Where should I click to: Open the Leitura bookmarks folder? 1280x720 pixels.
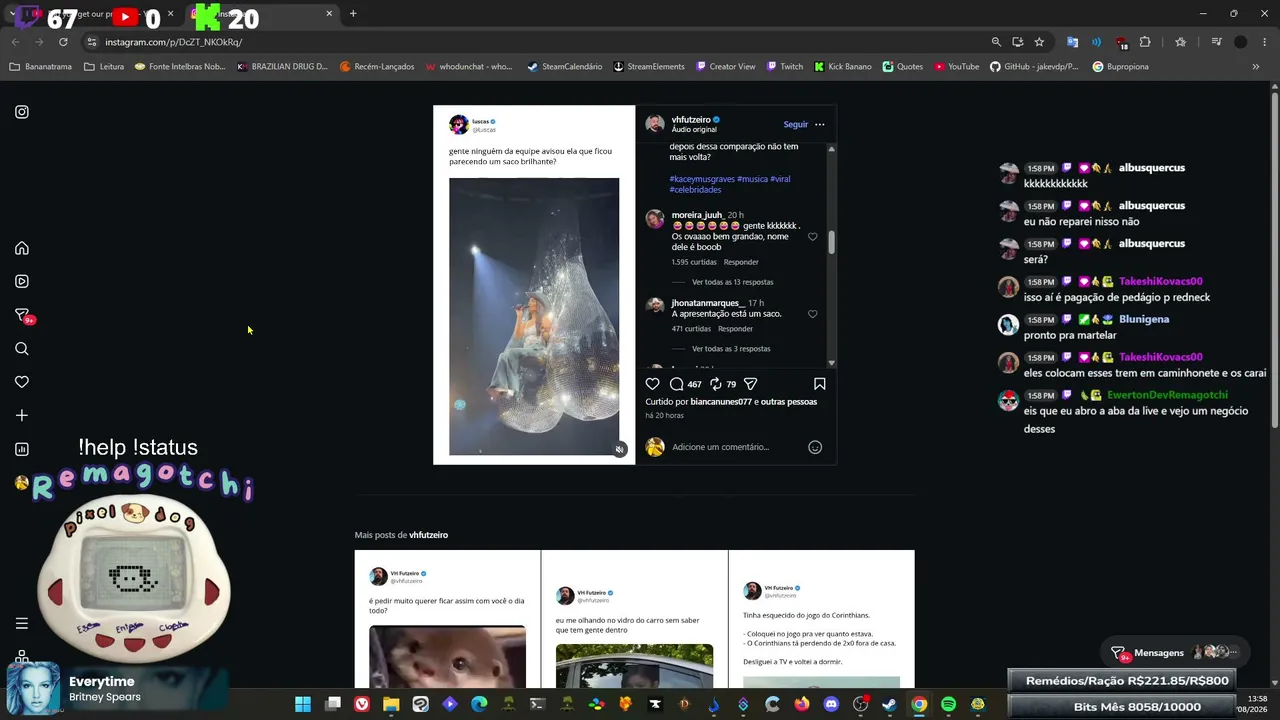pyautogui.click(x=104, y=67)
